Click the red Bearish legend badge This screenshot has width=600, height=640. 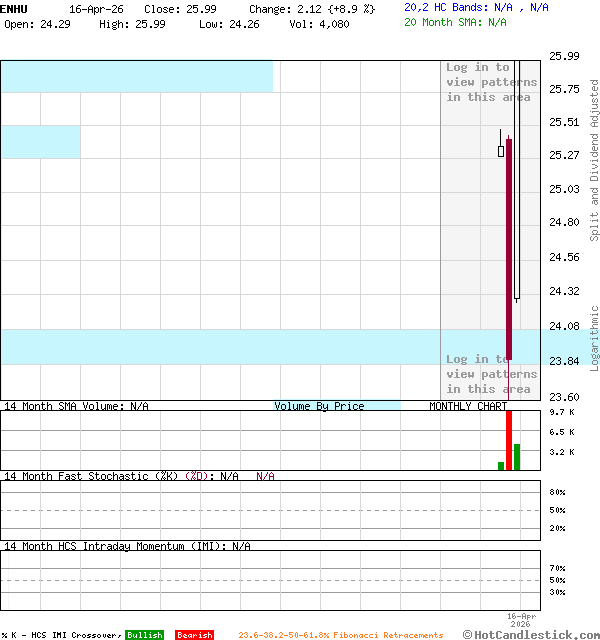[194, 635]
